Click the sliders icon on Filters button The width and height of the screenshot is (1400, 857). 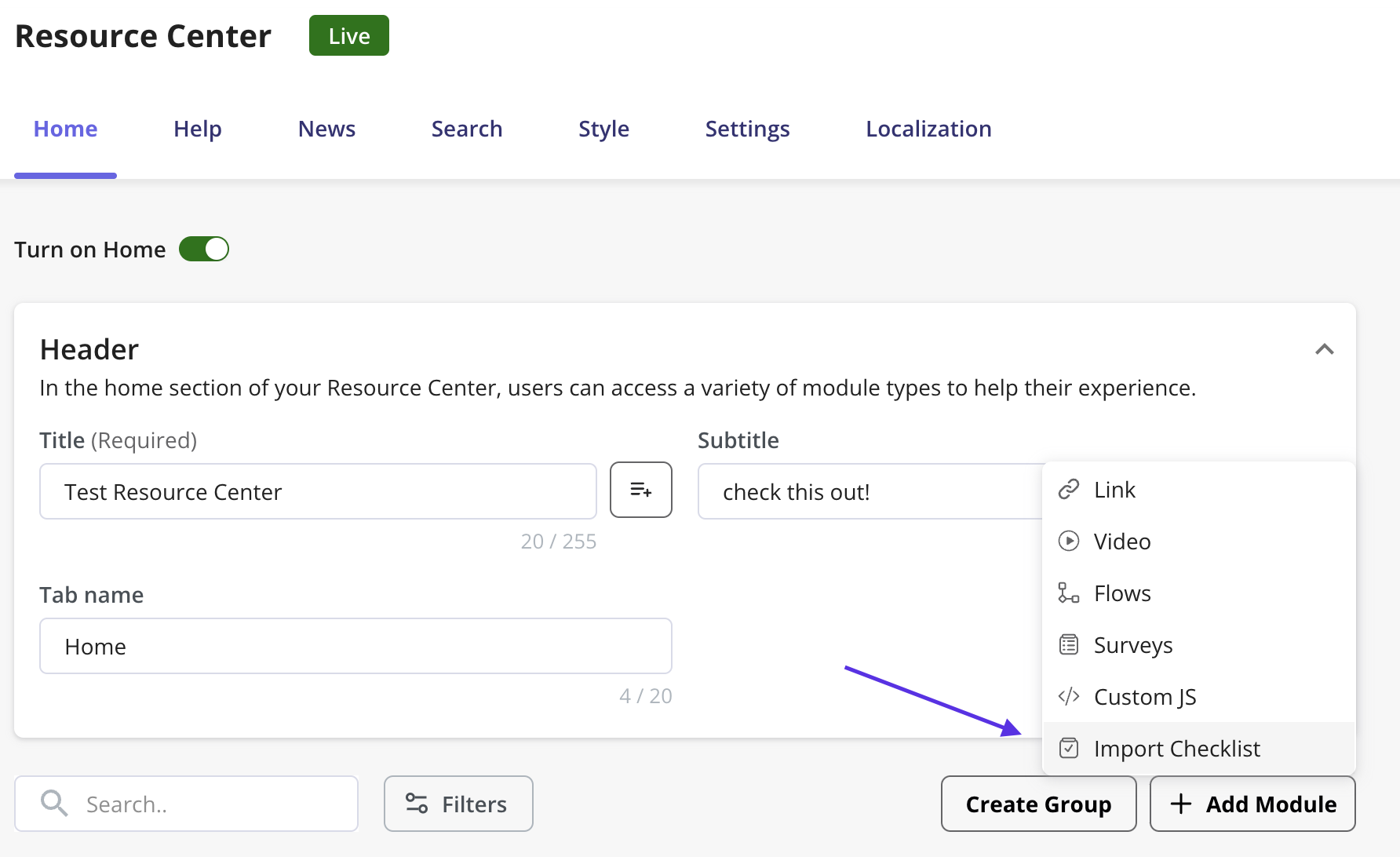click(x=417, y=804)
